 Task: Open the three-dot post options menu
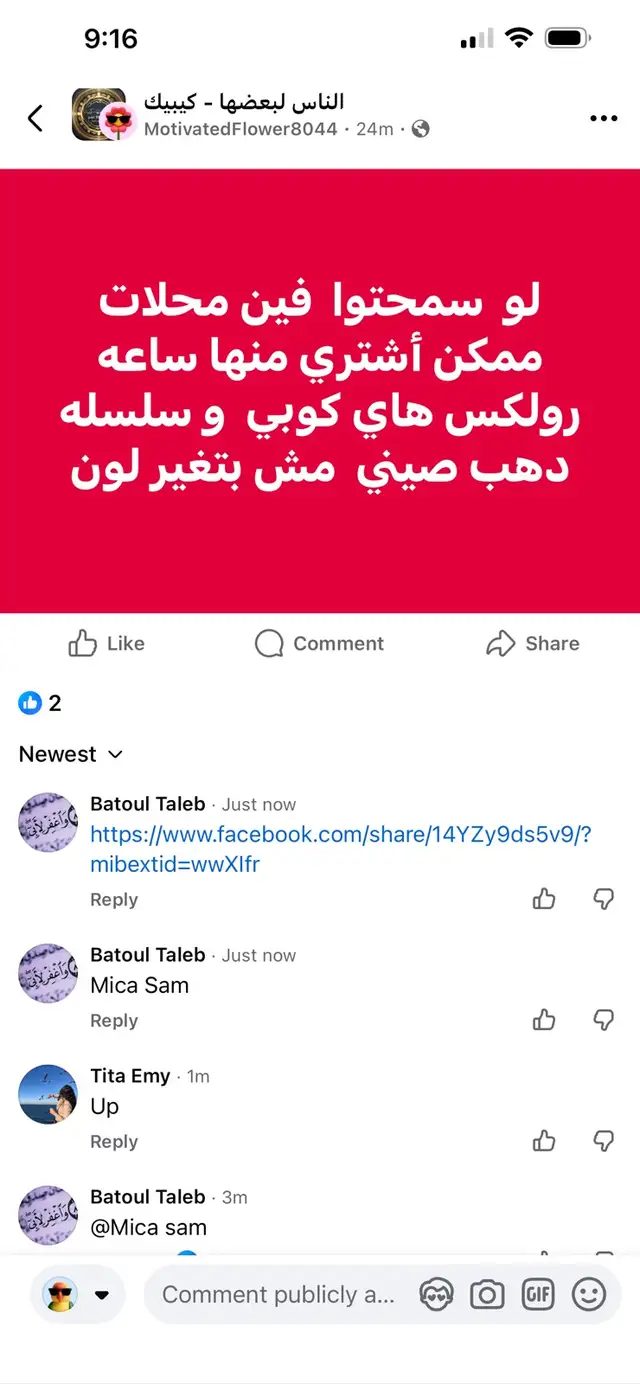coord(604,118)
